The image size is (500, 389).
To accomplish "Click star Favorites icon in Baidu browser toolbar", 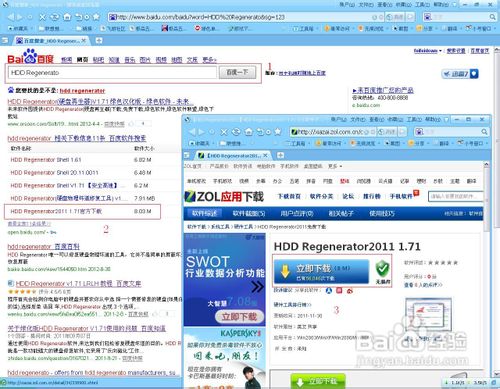I will tap(96, 17).
